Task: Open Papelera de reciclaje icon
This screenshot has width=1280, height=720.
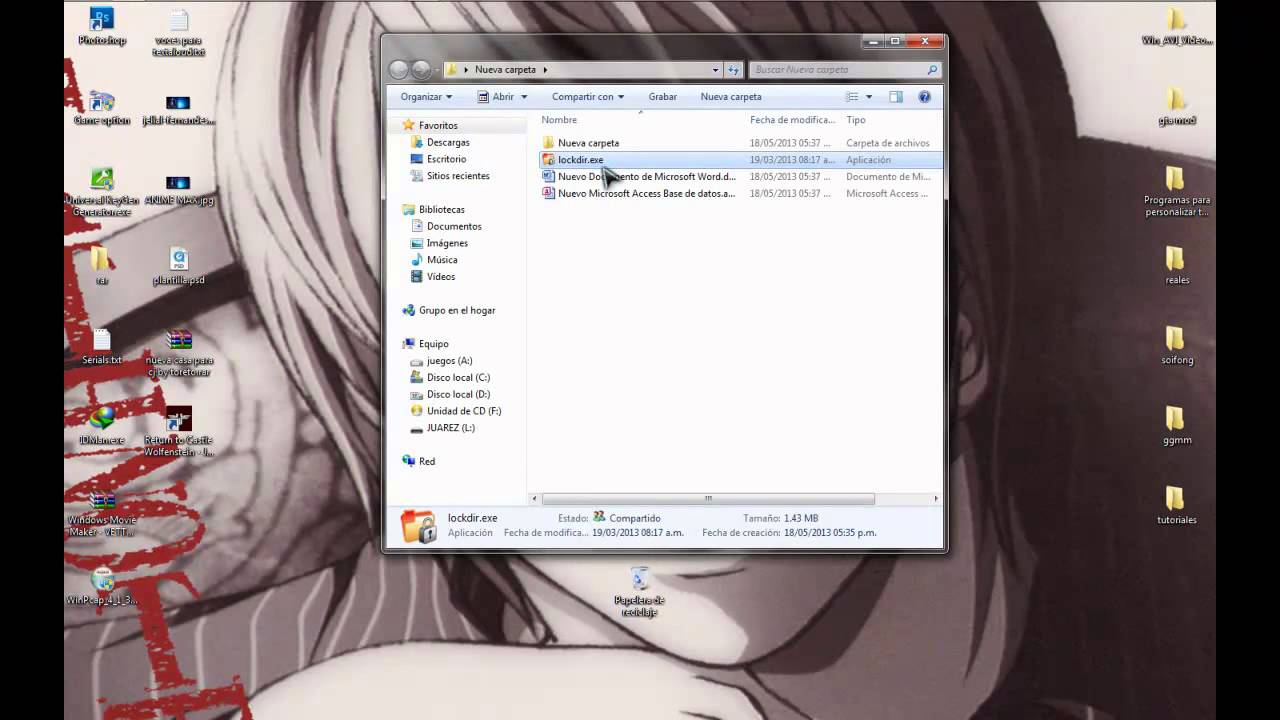Action: (x=640, y=591)
